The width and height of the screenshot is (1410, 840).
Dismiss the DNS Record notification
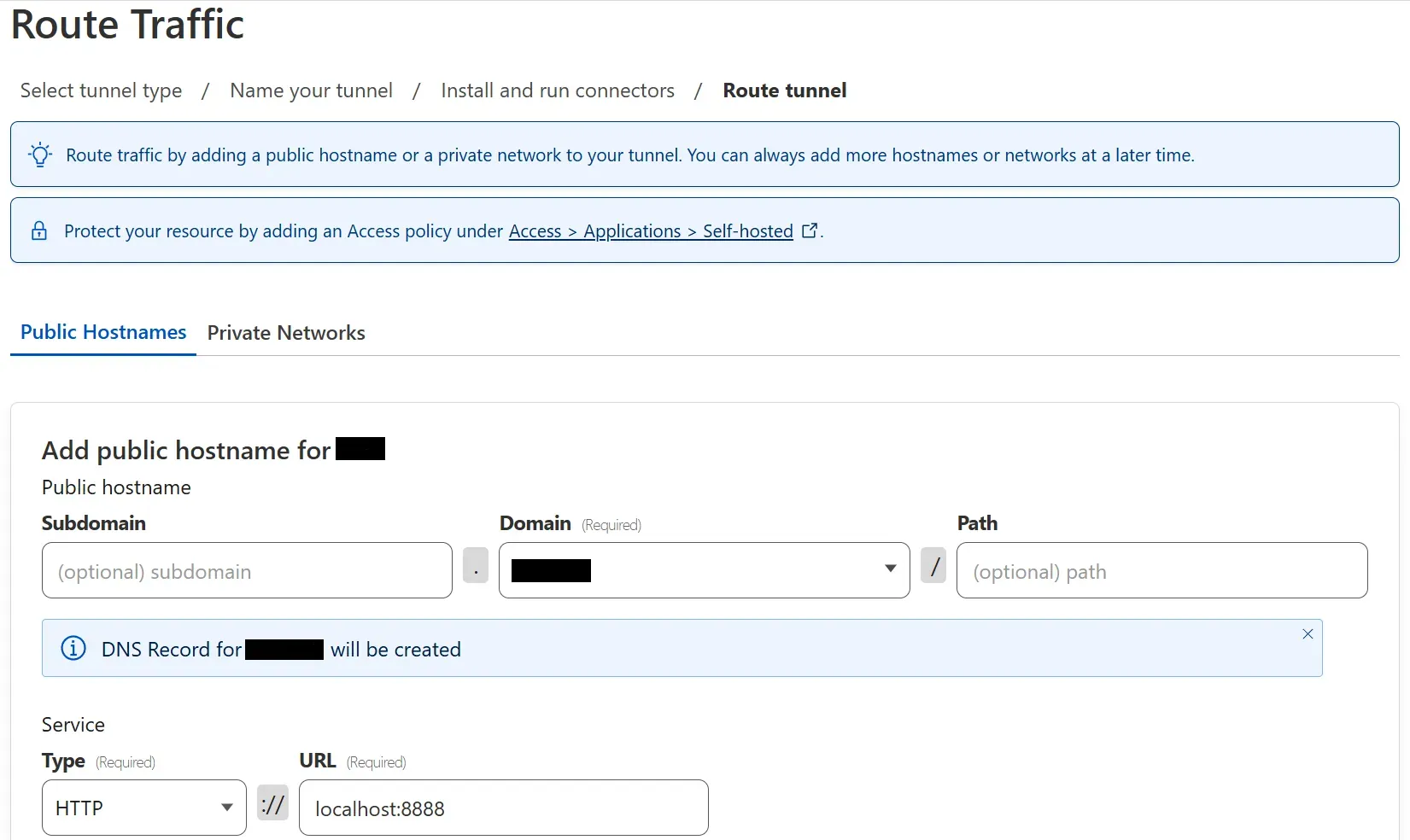(1307, 634)
